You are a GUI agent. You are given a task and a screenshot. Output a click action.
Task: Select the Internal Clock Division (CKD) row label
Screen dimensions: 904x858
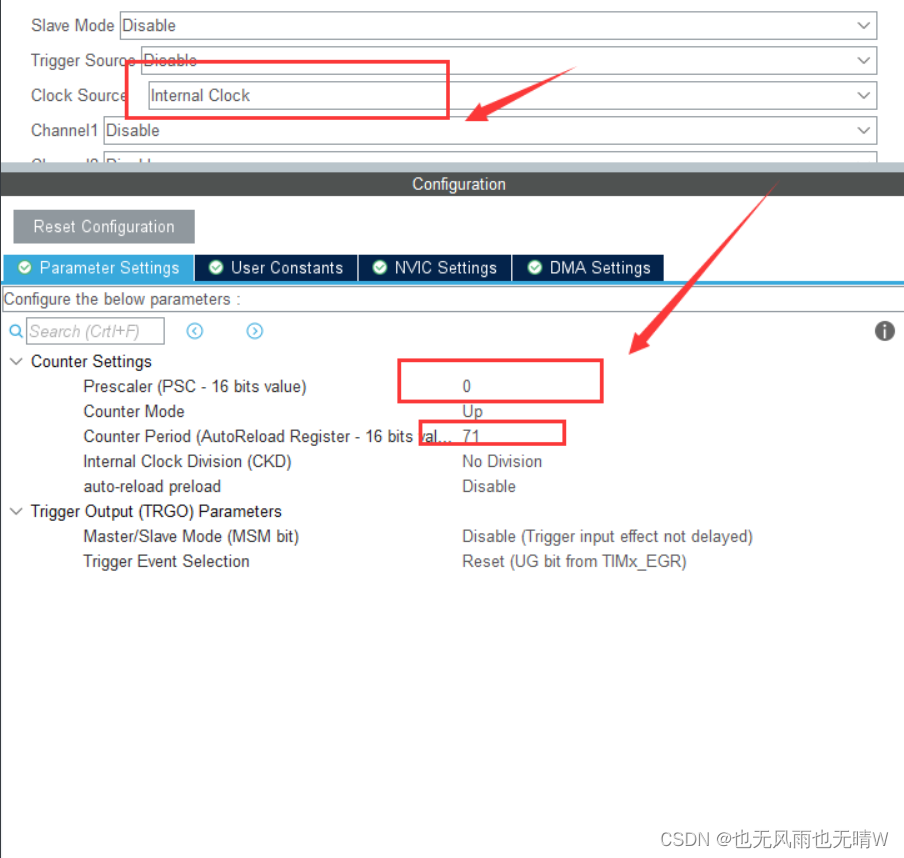[187, 461]
